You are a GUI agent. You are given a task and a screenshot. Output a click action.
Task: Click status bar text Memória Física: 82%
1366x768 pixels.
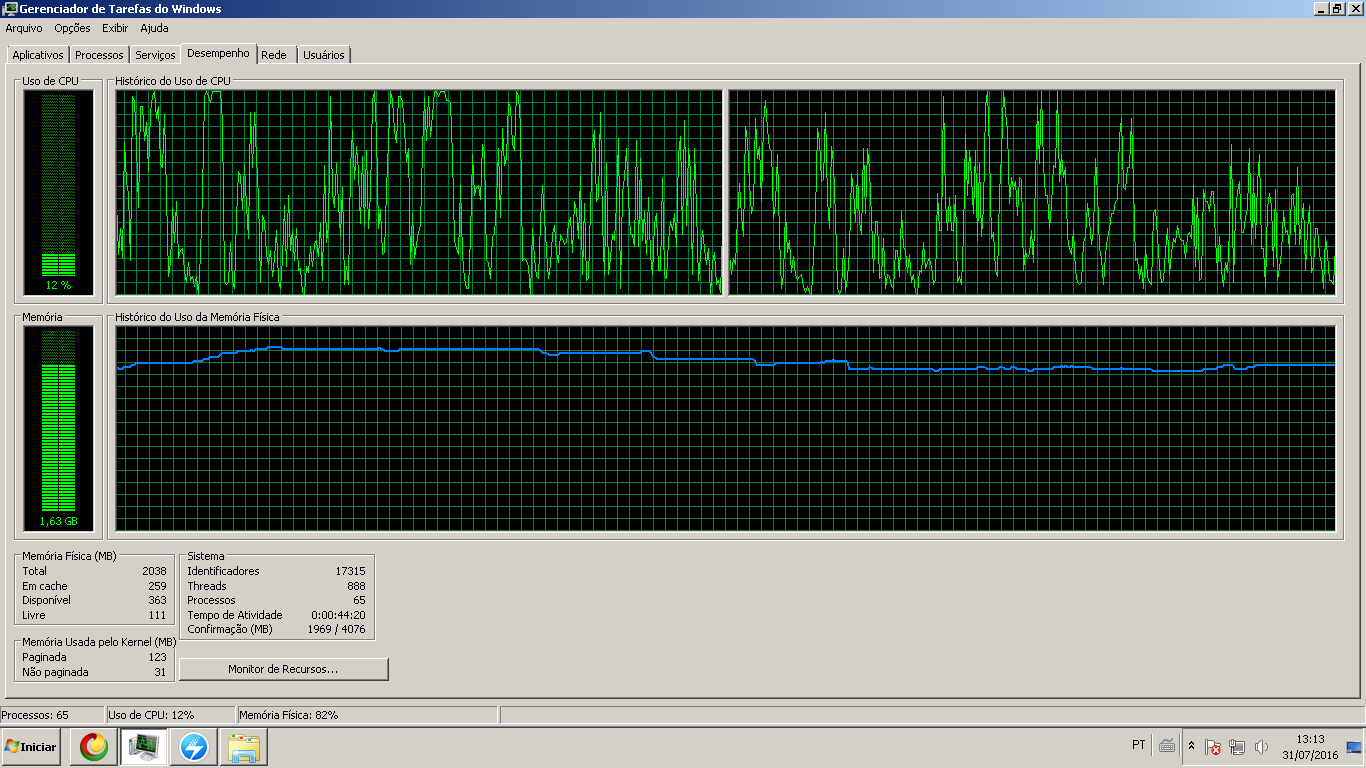289,715
